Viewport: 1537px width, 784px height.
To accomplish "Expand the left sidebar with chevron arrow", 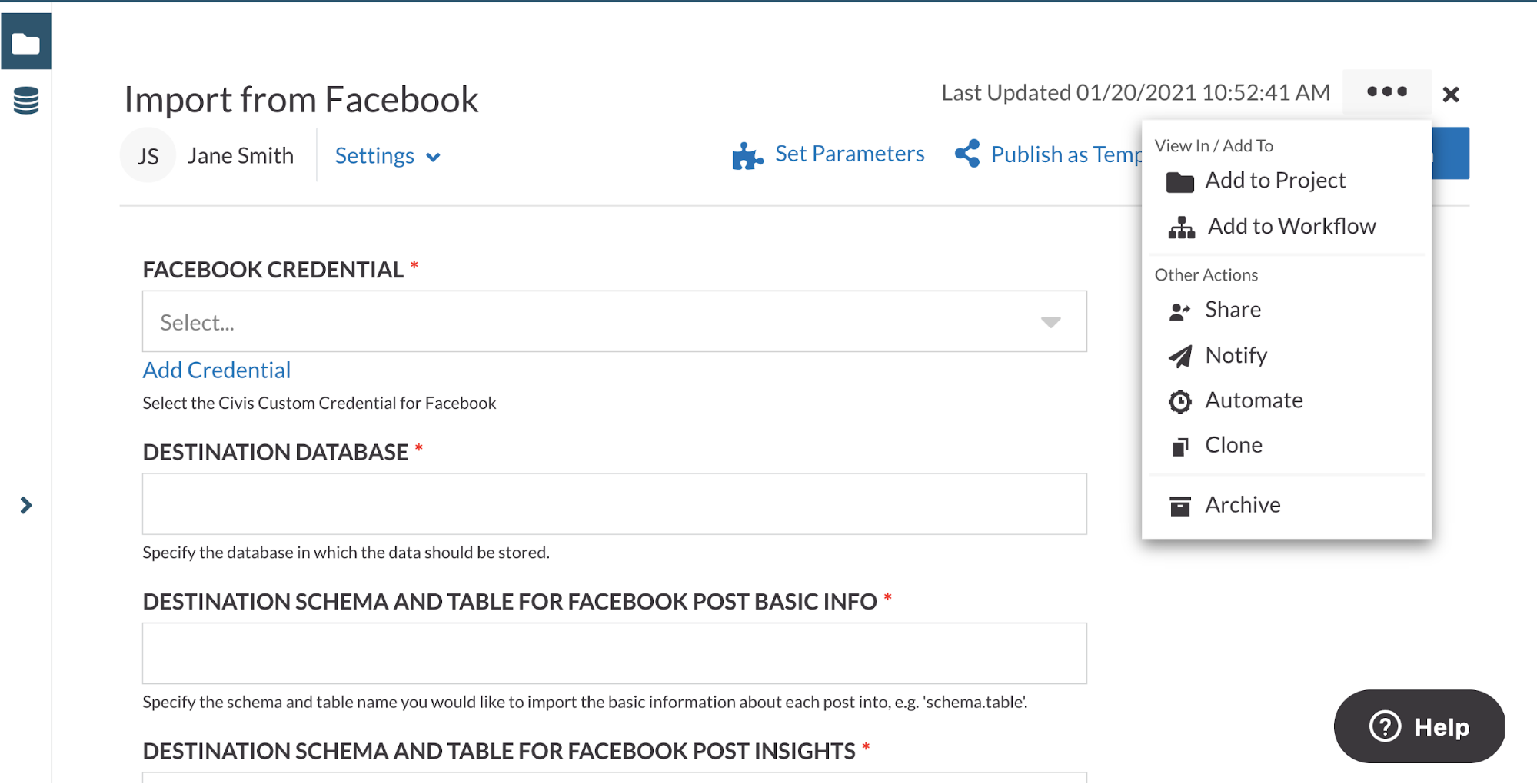I will (x=25, y=505).
